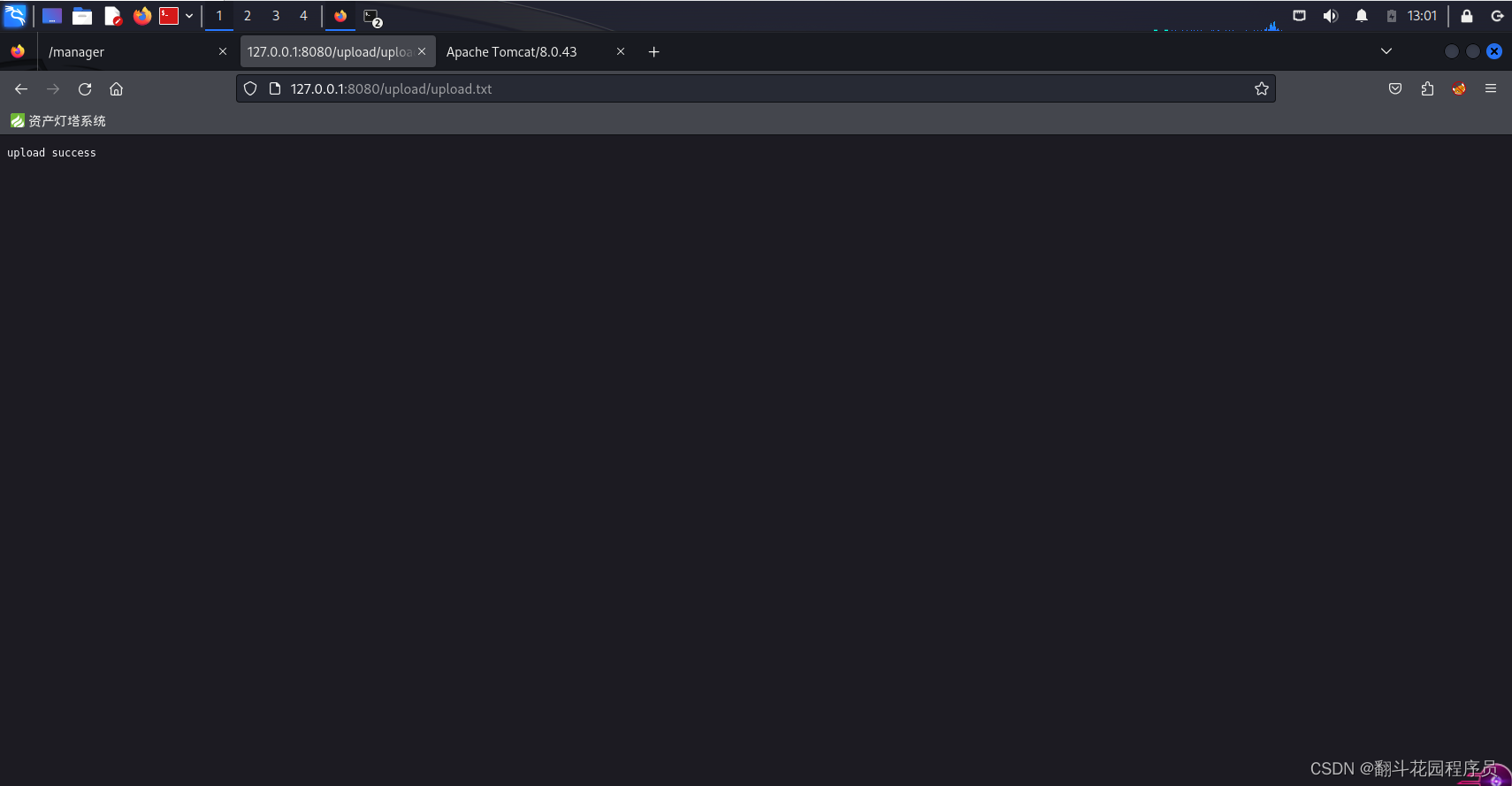Open Firefox View pinned icon
Image resolution: width=1512 pixels, height=786 pixels.
tap(18, 51)
